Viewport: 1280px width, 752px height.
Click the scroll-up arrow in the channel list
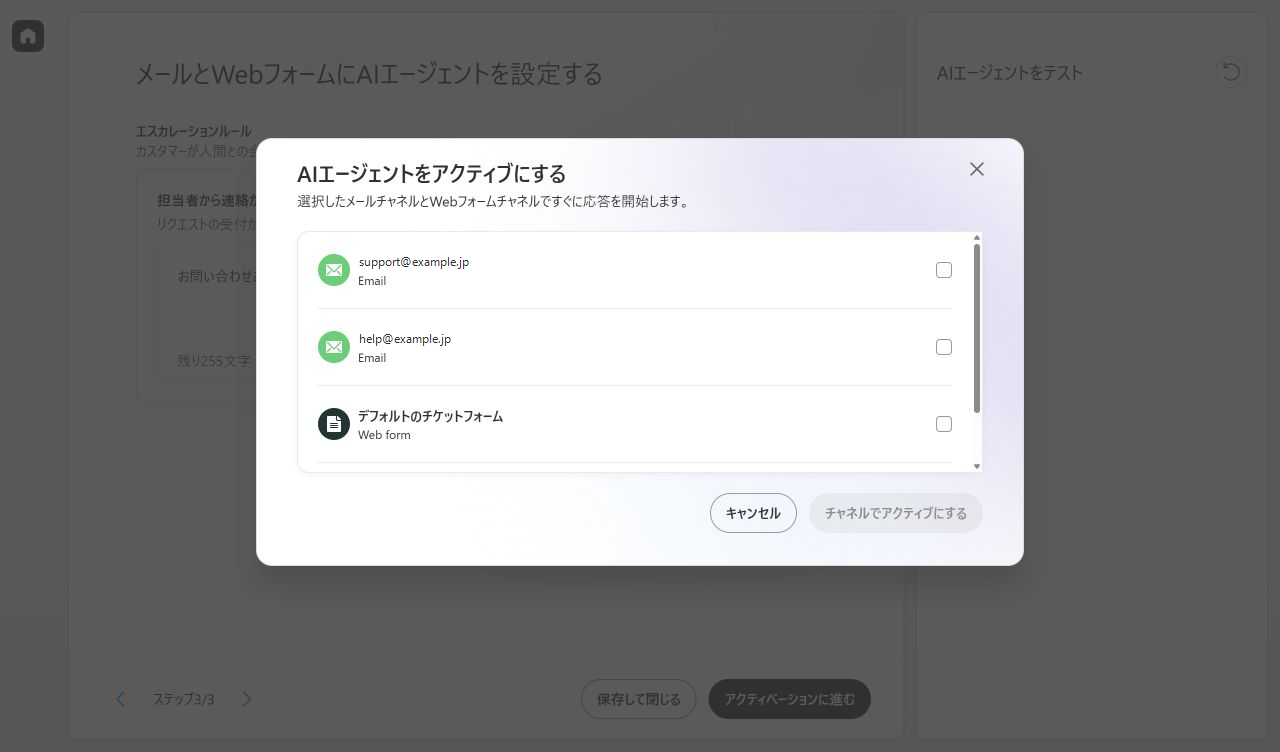pyautogui.click(x=977, y=237)
